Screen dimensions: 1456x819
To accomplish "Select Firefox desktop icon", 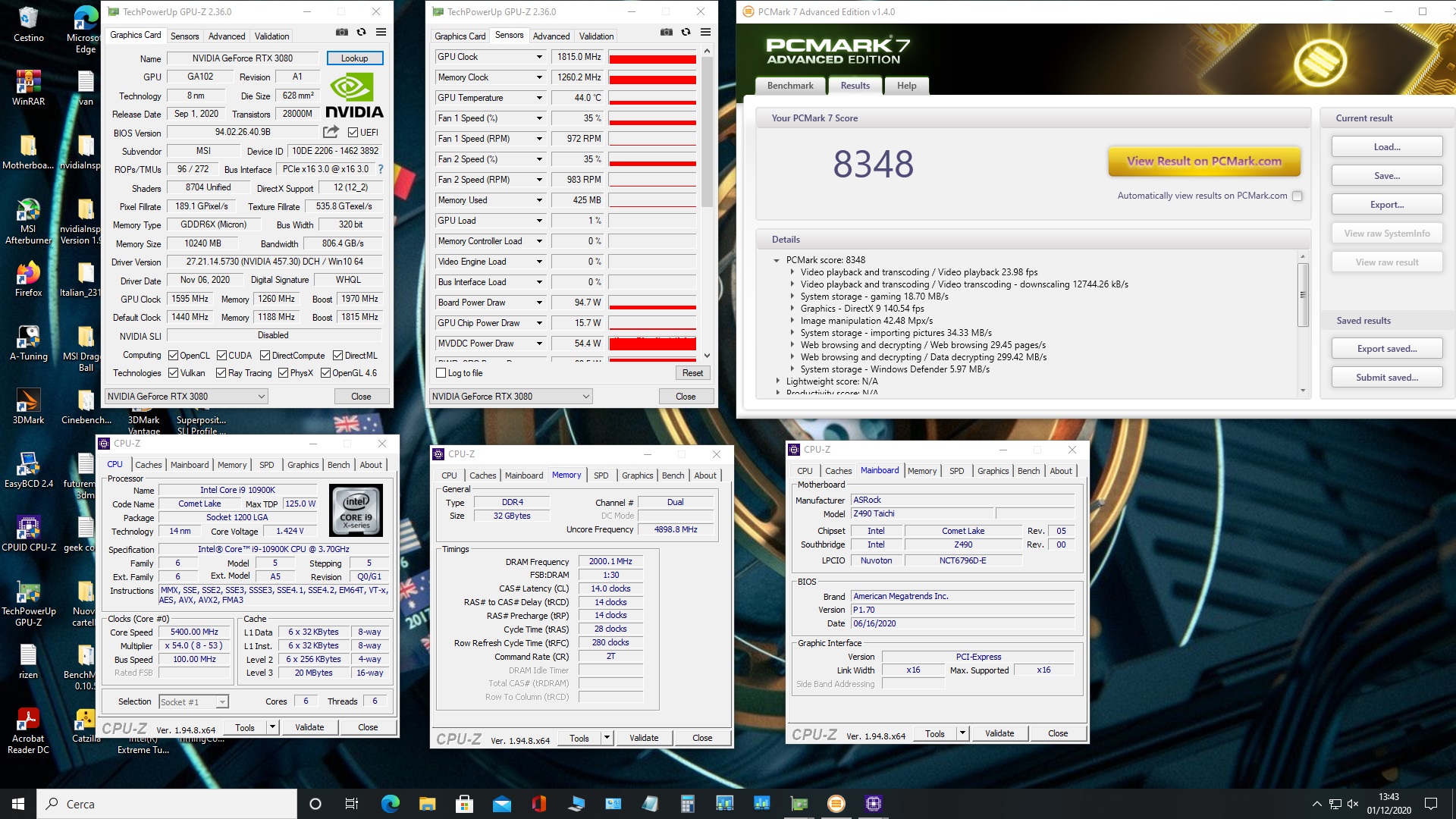I will (x=28, y=279).
